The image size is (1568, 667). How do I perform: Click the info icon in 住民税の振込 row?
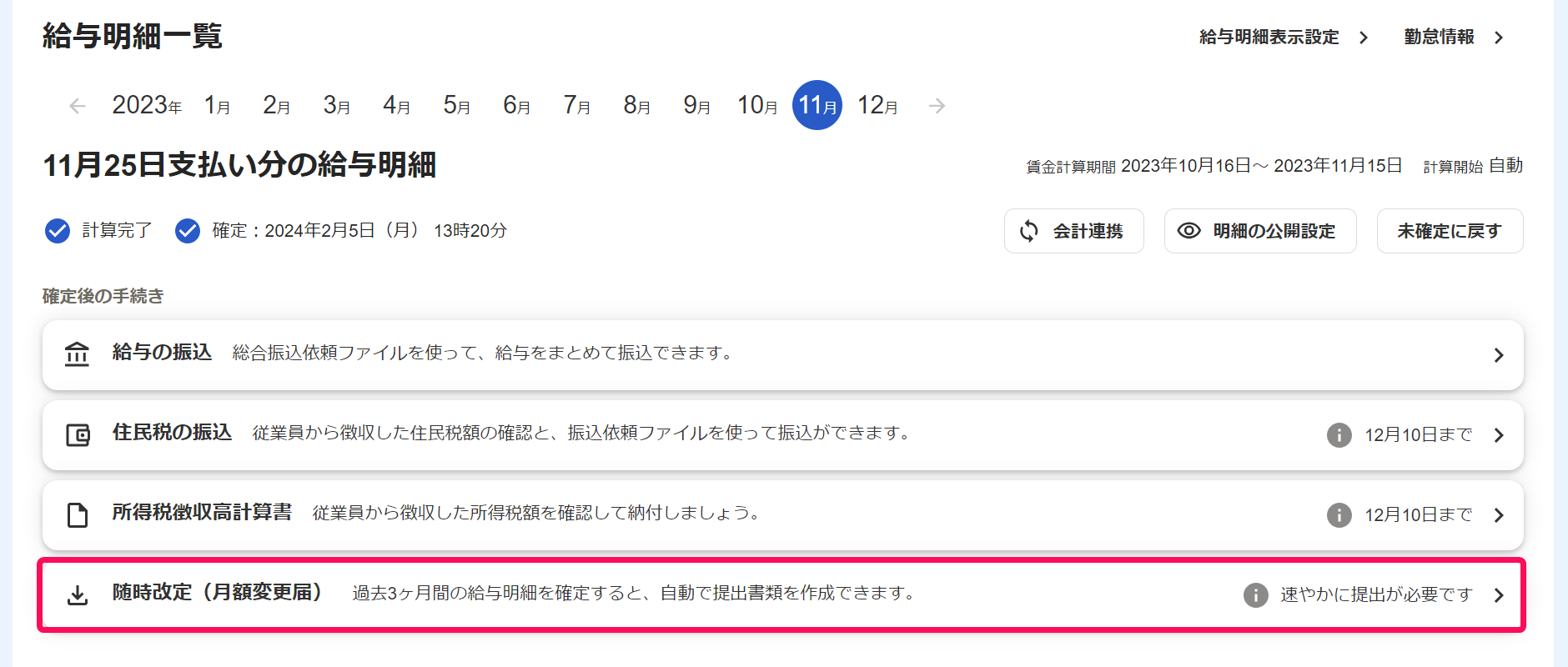tap(1339, 434)
